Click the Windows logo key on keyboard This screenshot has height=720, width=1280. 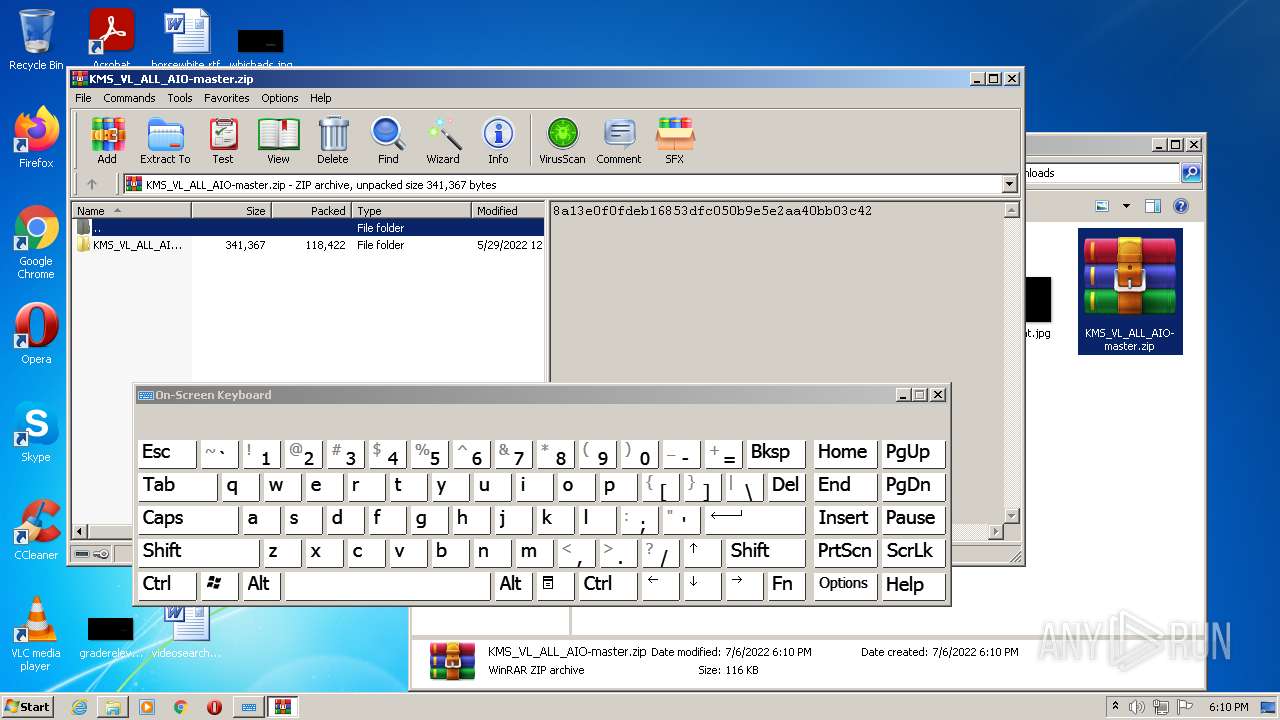[x=219, y=585]
